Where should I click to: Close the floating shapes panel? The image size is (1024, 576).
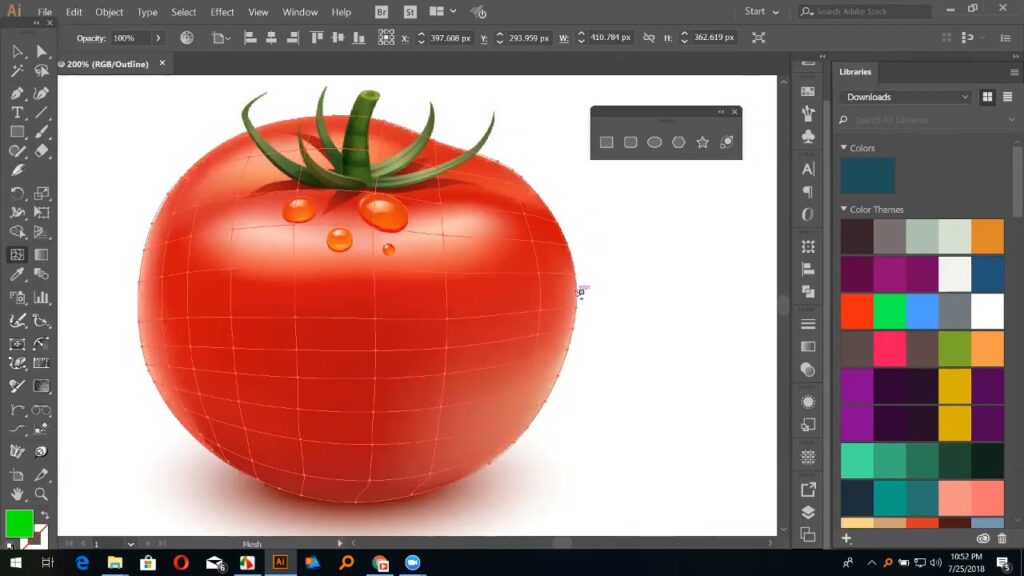735,112
